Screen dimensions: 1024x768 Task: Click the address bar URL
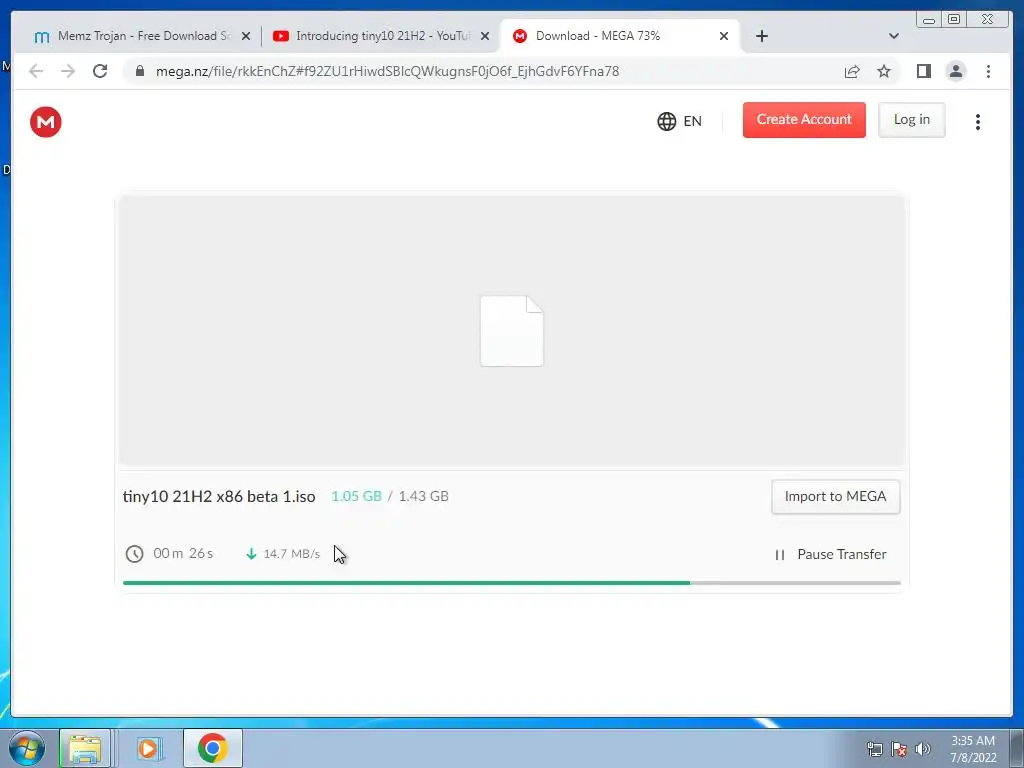[387, 71]
